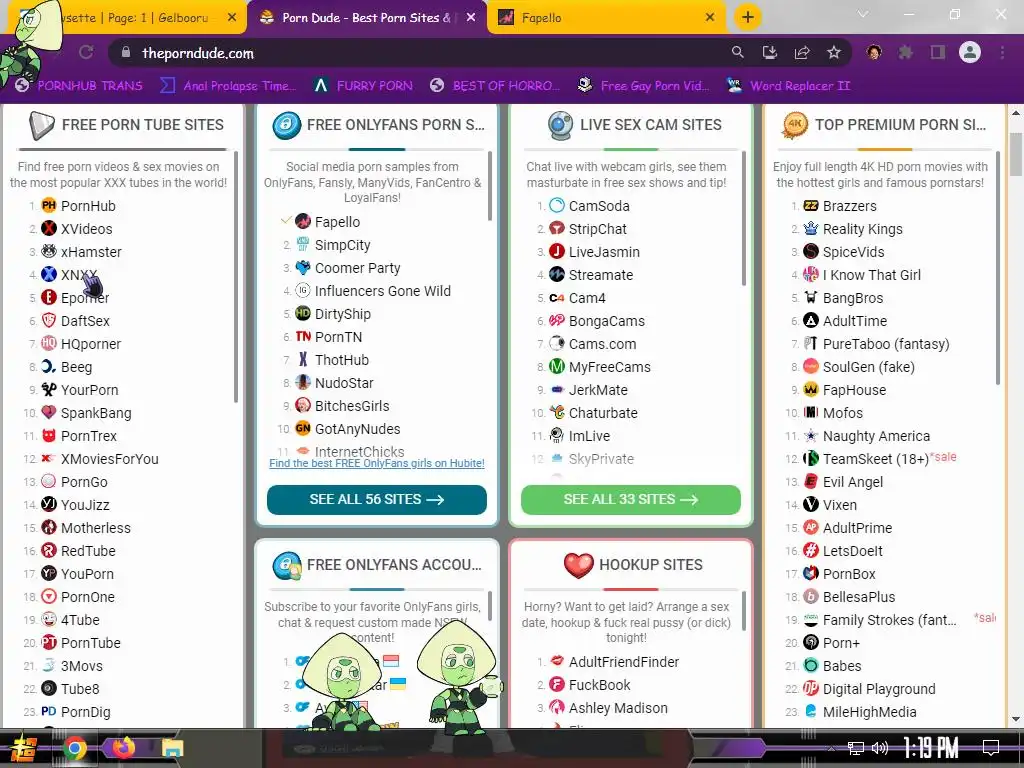Click the DaftSex shield icon
The image size is (1024, 768).
point(49,320)
